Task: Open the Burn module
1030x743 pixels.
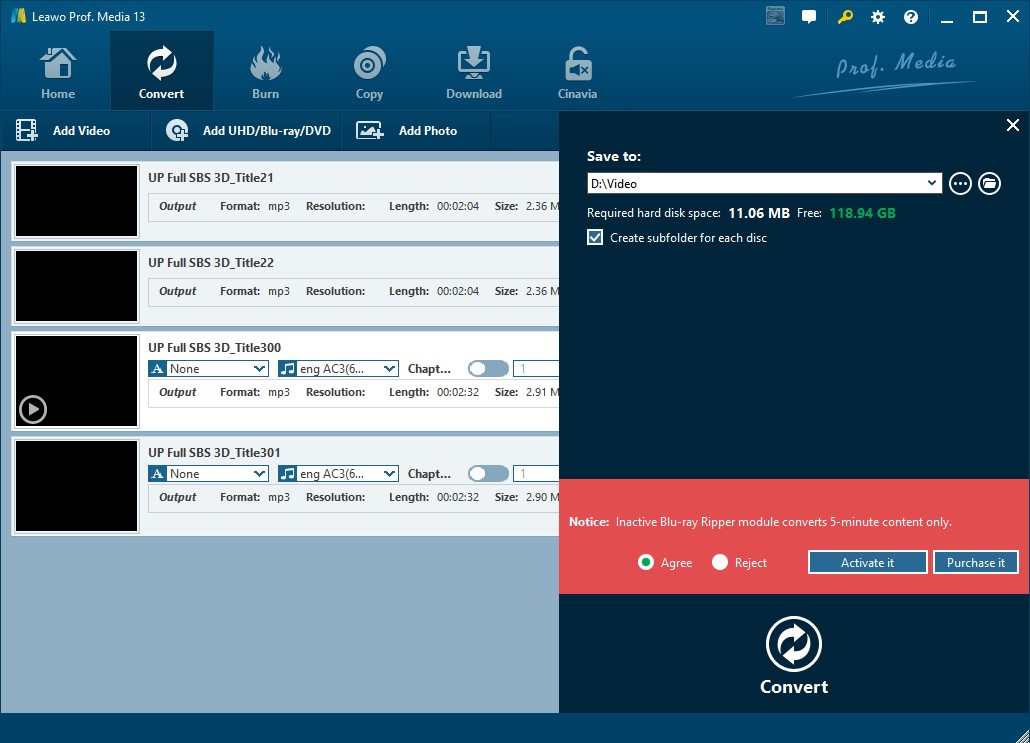Action: point(265,72)
